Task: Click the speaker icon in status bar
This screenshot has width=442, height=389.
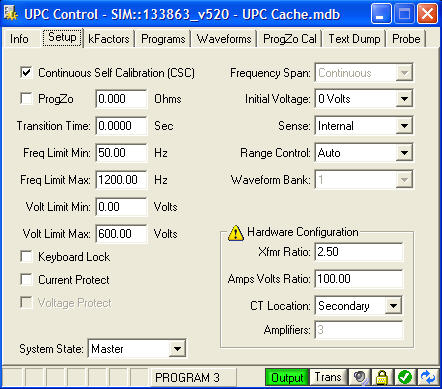Action: pyautogui.click(x=360, y=377)
